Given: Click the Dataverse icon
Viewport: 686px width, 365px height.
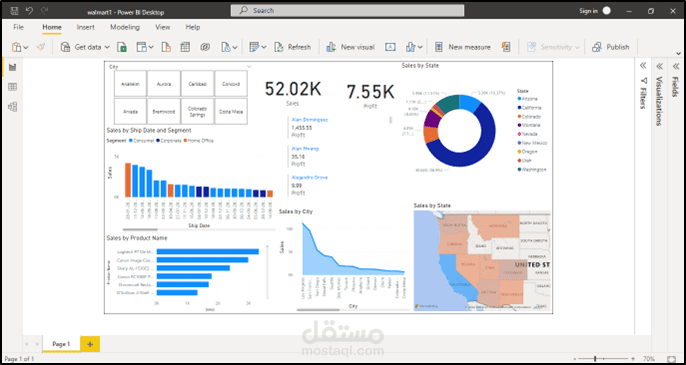Looking at the screenshot, I should coord(205,47).
